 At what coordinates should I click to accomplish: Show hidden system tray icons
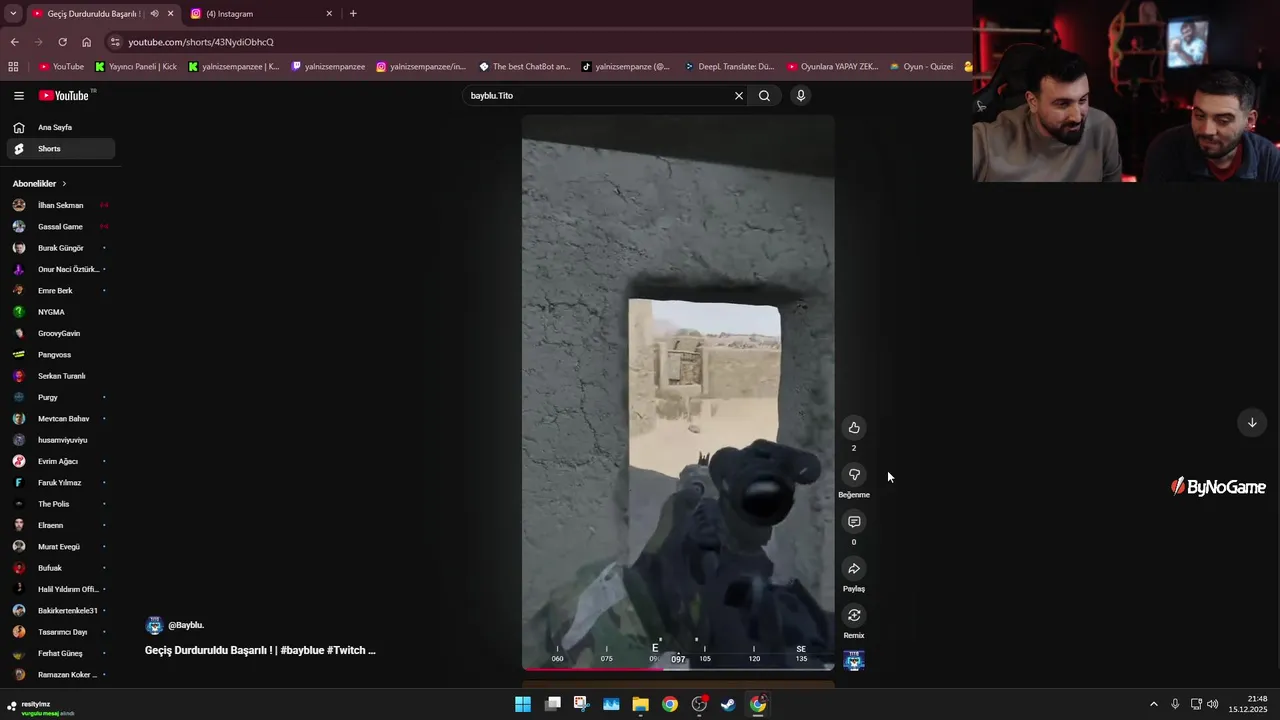click(1153, 704)
